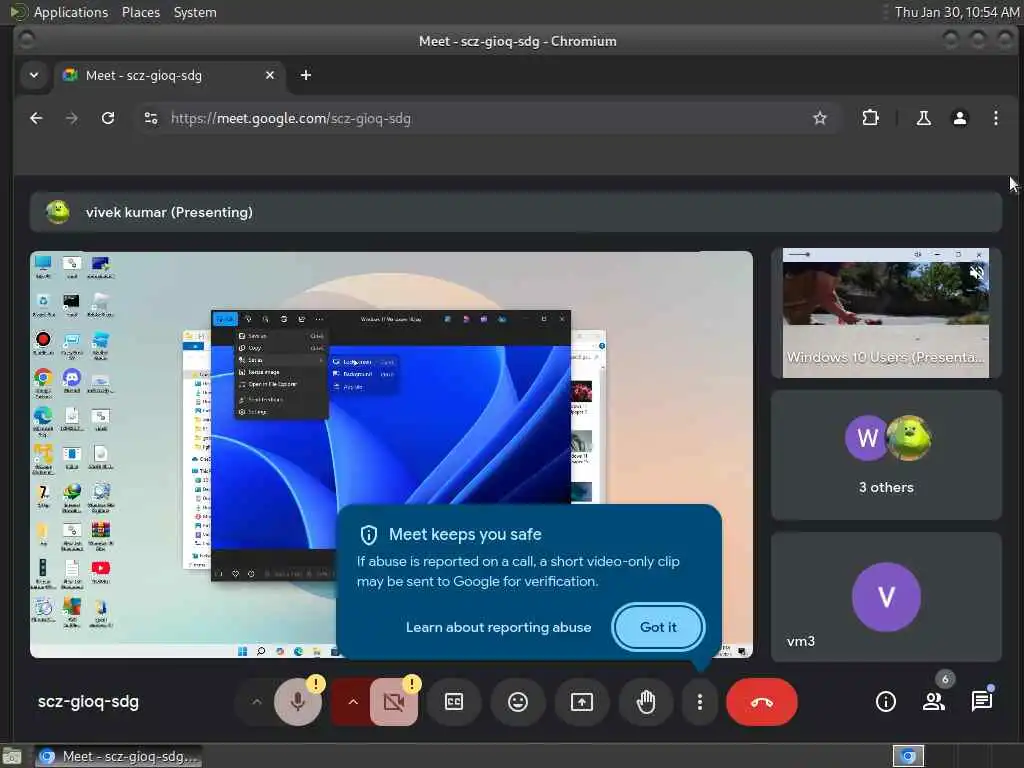Open a new browser tab

(x=306, y=75)
